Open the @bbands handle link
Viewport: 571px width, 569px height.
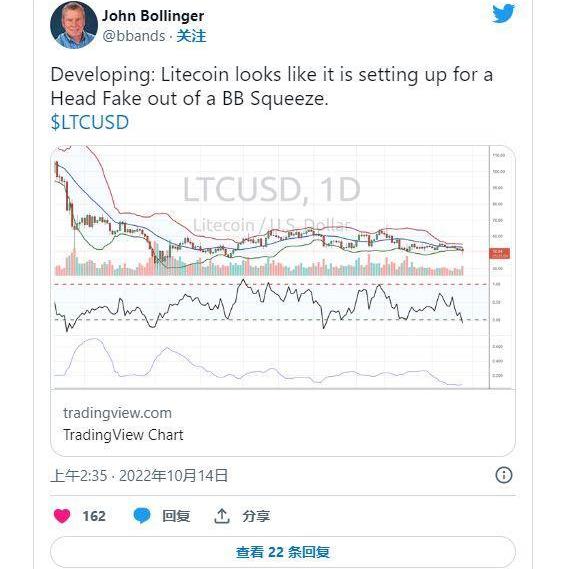coord(134,36)
